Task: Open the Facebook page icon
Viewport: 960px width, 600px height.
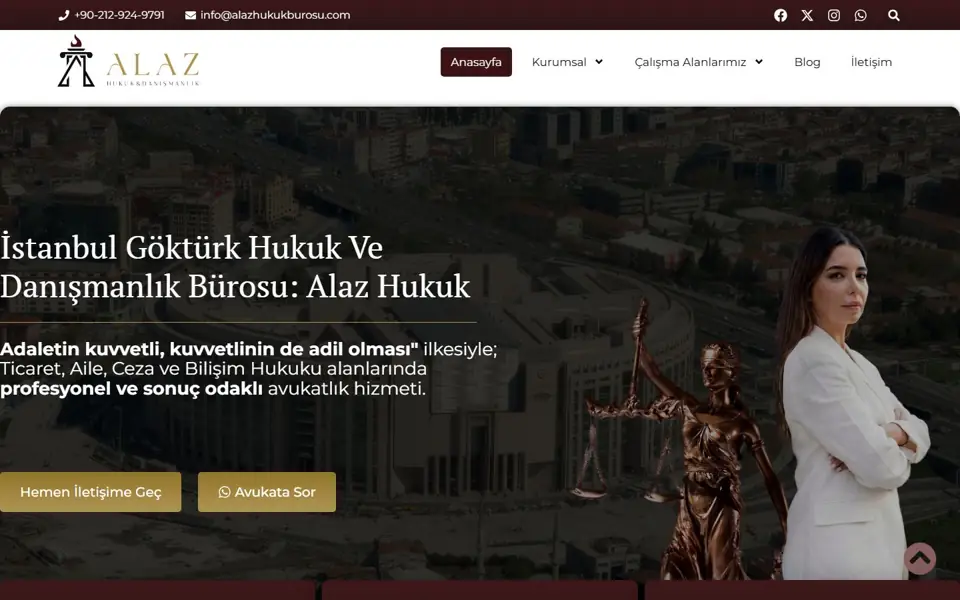Action: [780, 15]
